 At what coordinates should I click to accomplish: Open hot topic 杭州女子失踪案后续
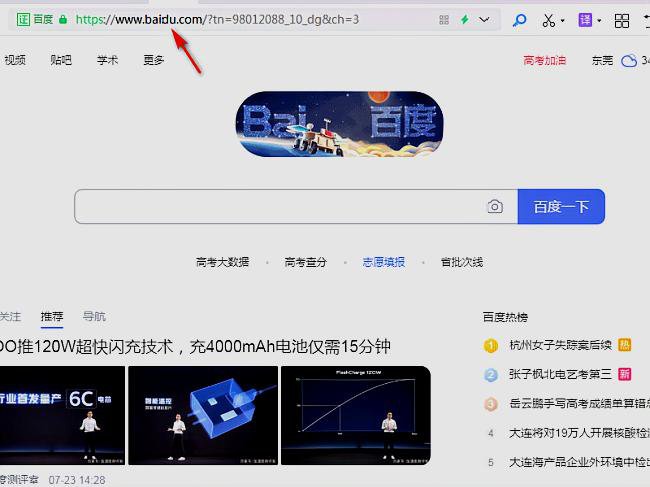[561, 345]
